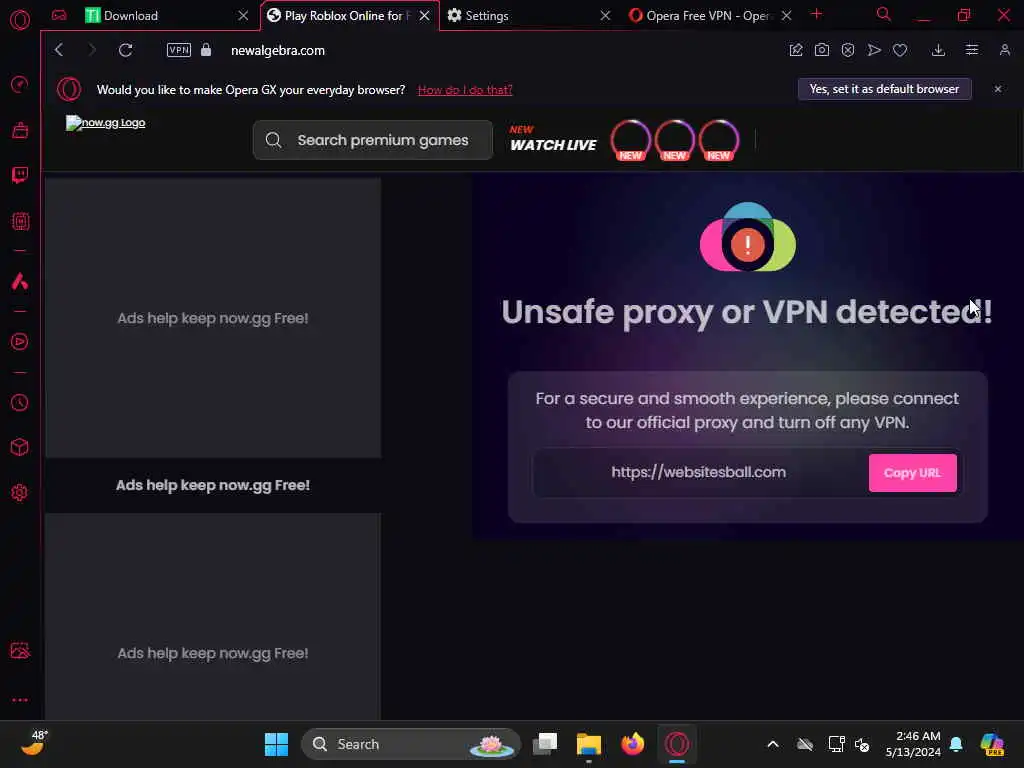Click the Copy URL button
1024x768 pixels.
pos(912,473)
